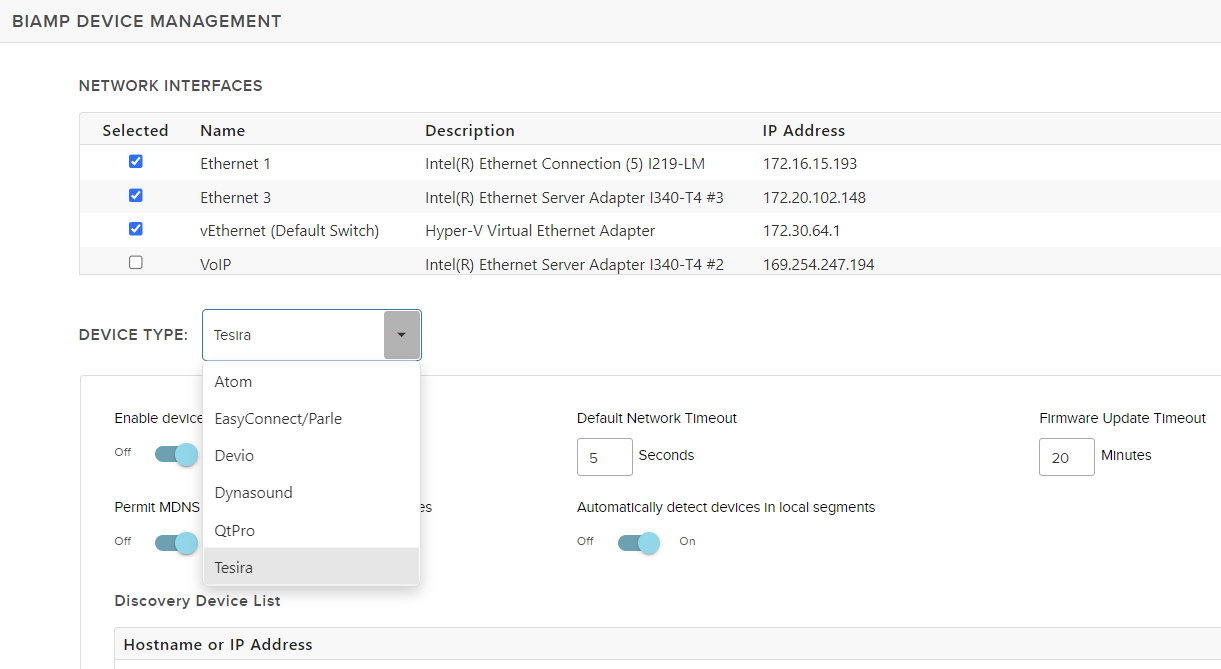Click Intel(R) Ethernet Connection (5) I219-LM description

pos(565,163)
